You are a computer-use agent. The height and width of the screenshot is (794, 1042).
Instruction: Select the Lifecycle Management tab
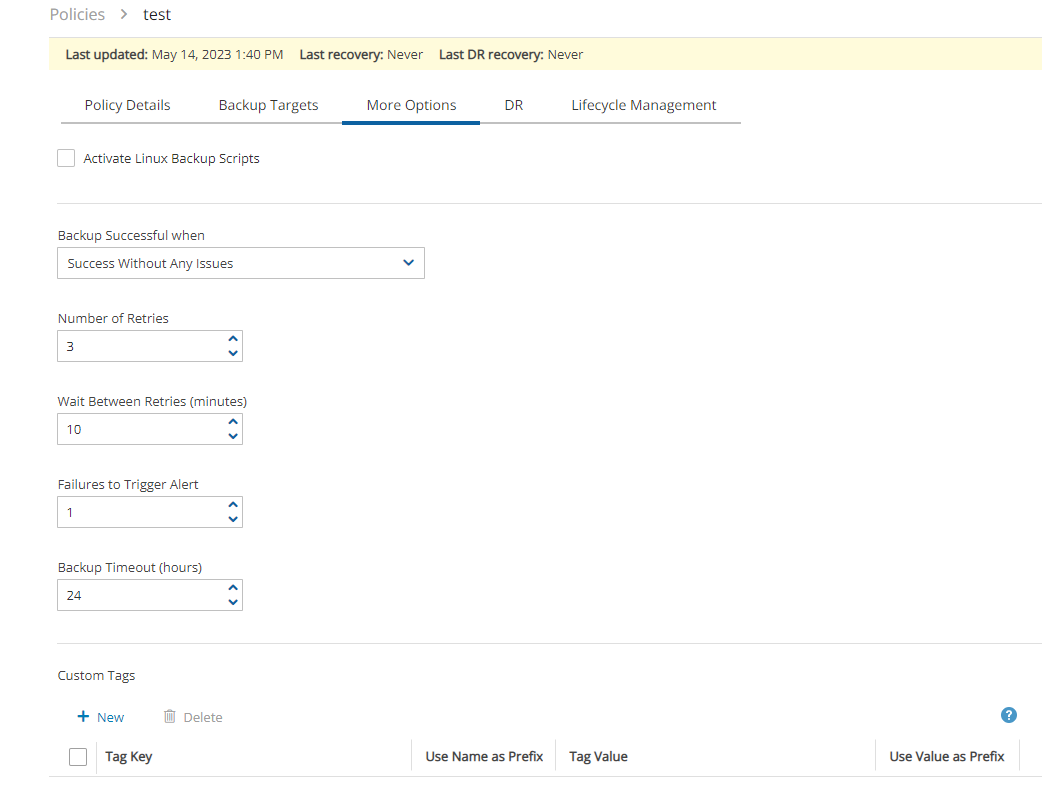643,105
